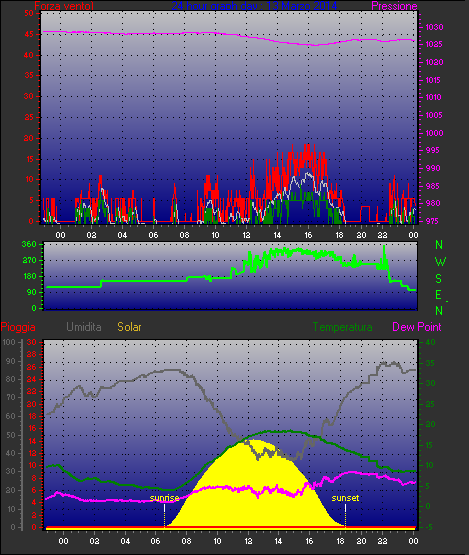The height and width of the screenshot is (555, 469).
Task: Click the sunrise marker on bottom graph
Action: tap(164, 498)
